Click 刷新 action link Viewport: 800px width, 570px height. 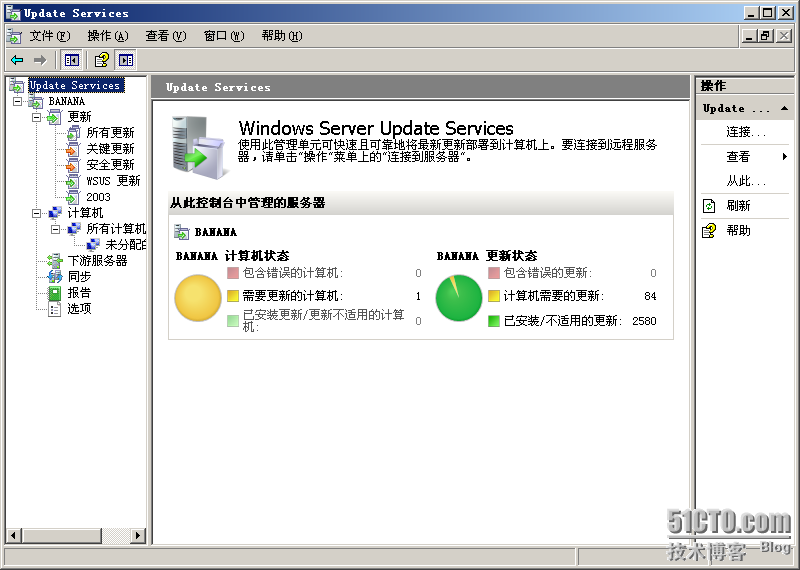[x=738, y=206]
